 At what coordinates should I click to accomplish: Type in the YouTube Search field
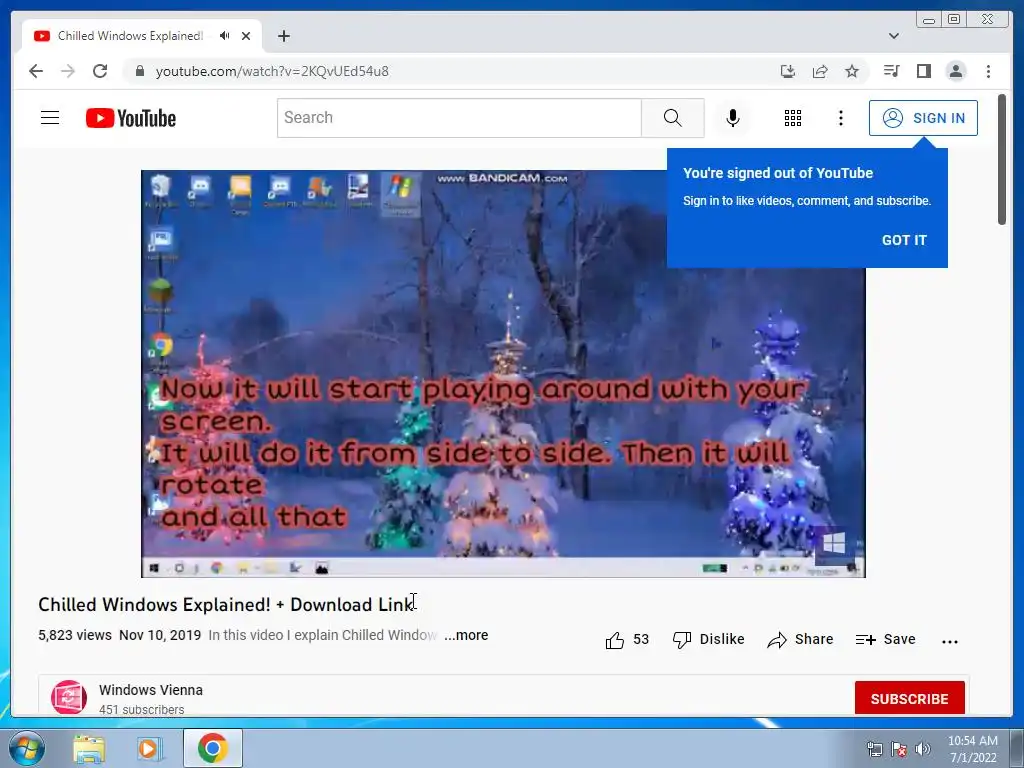pos(459,118)
